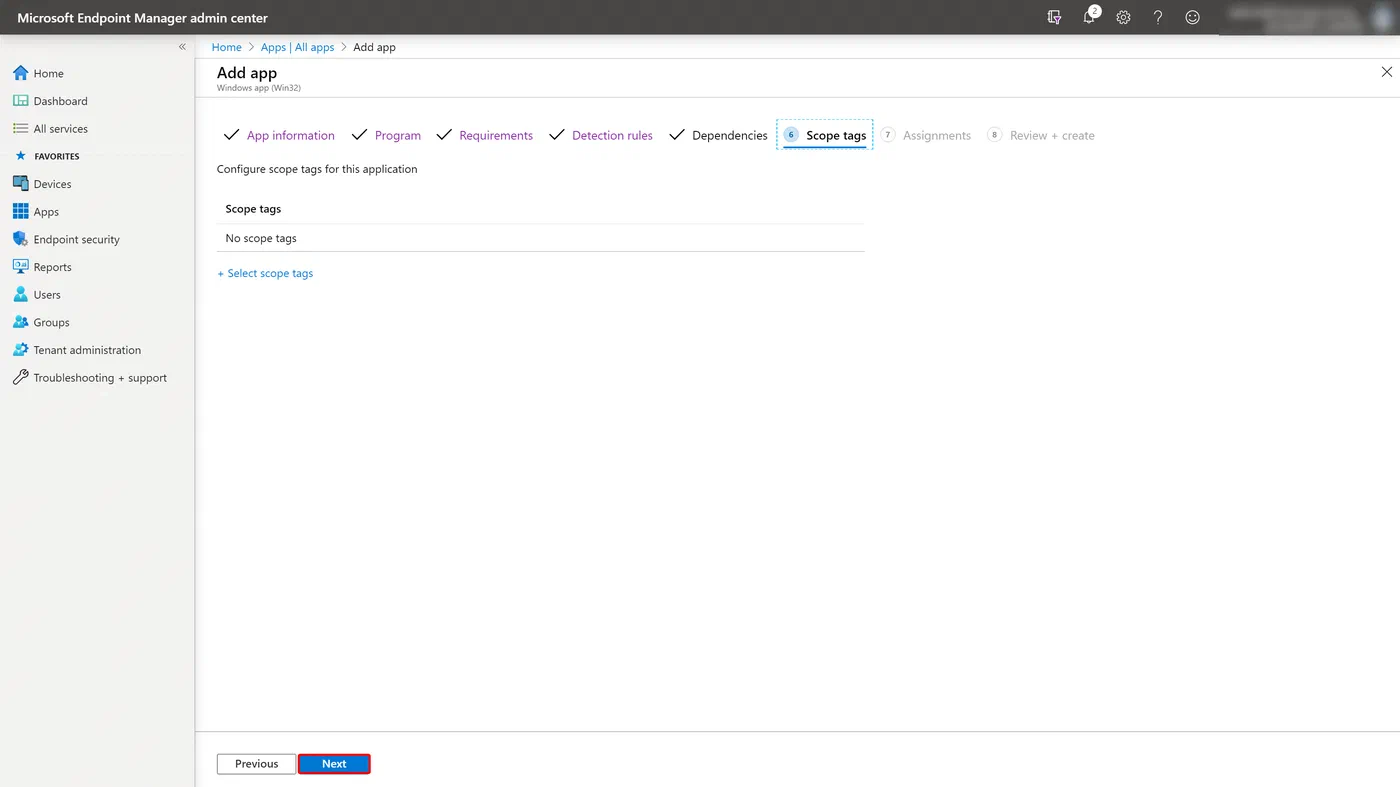This screenshot has width=1400, height=787.
Task: Click the Home house icon in sidebar
Action: tap(20, 73)
